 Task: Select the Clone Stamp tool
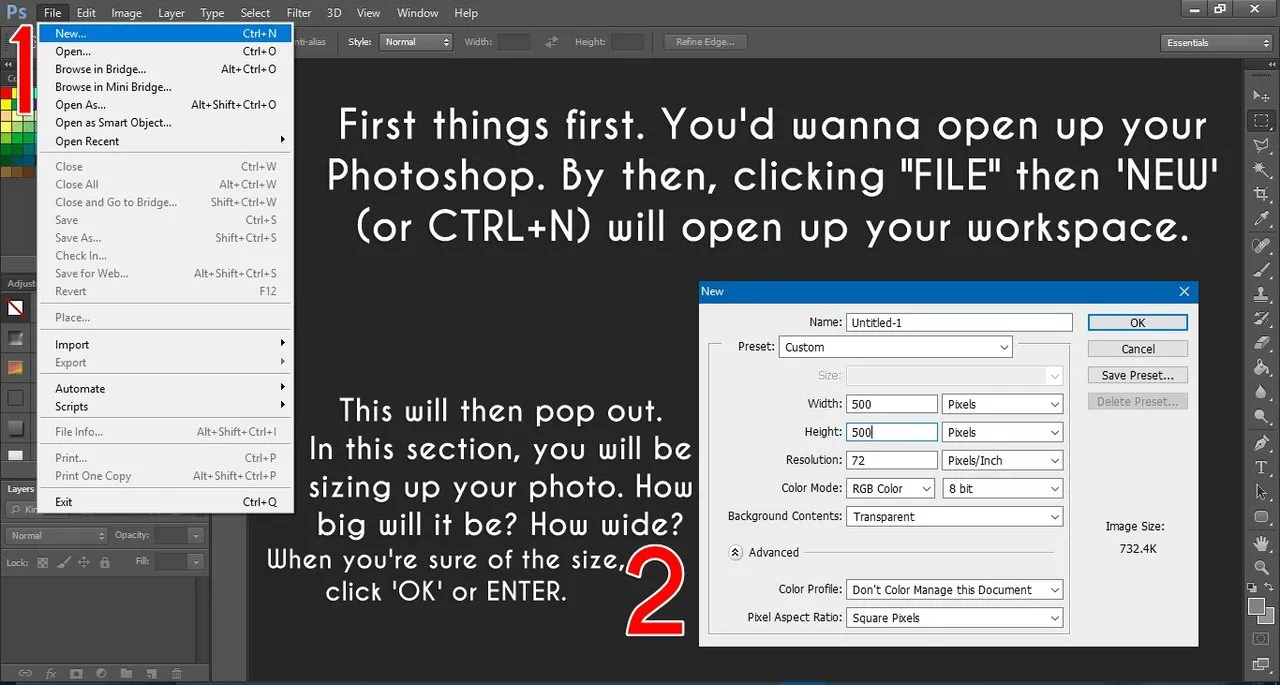point(1261,295)
